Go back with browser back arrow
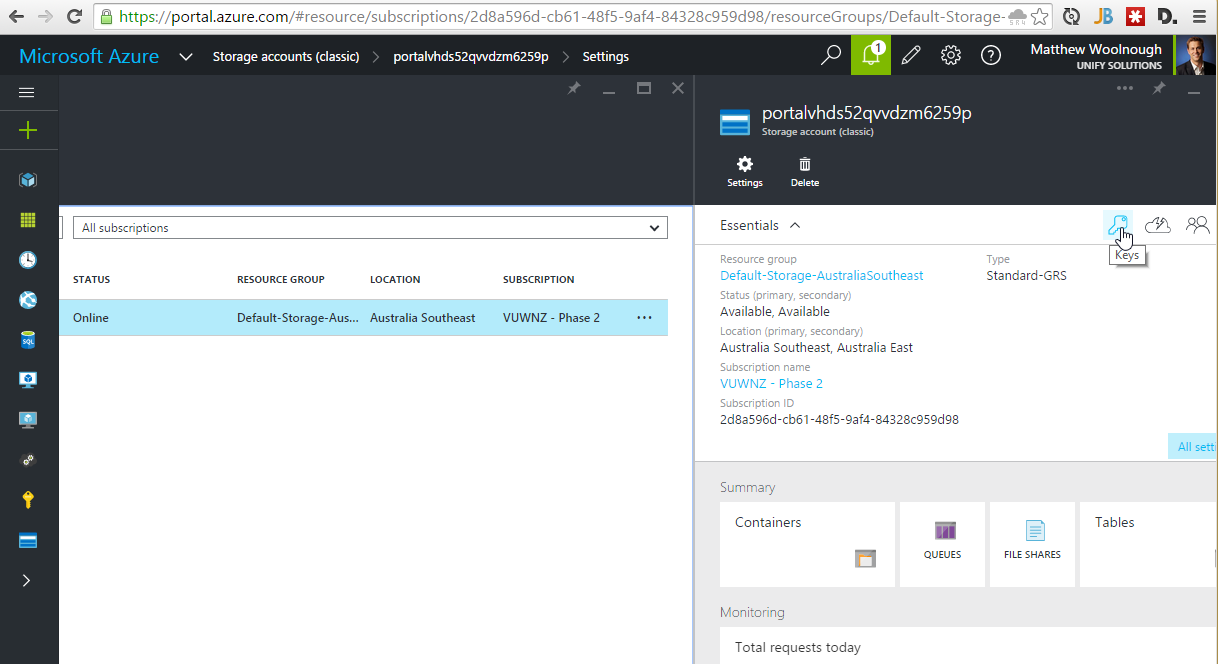The width and height of the screenshot is (1218, 664). click(x=15, y=16)
